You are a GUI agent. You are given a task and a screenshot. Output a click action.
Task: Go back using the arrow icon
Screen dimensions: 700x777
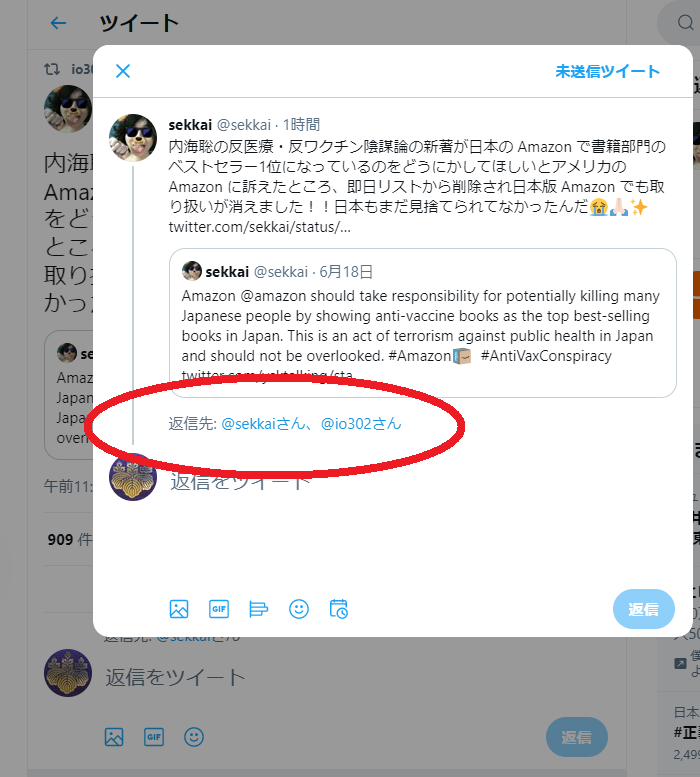click(x=59, y=23)
